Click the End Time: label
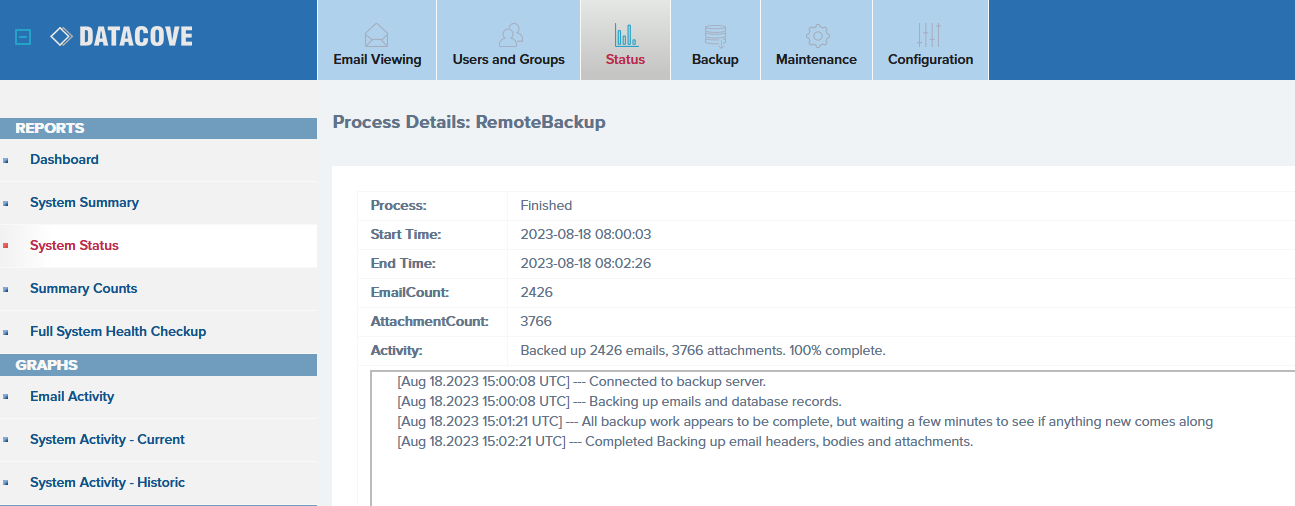 tap(403, 263)
